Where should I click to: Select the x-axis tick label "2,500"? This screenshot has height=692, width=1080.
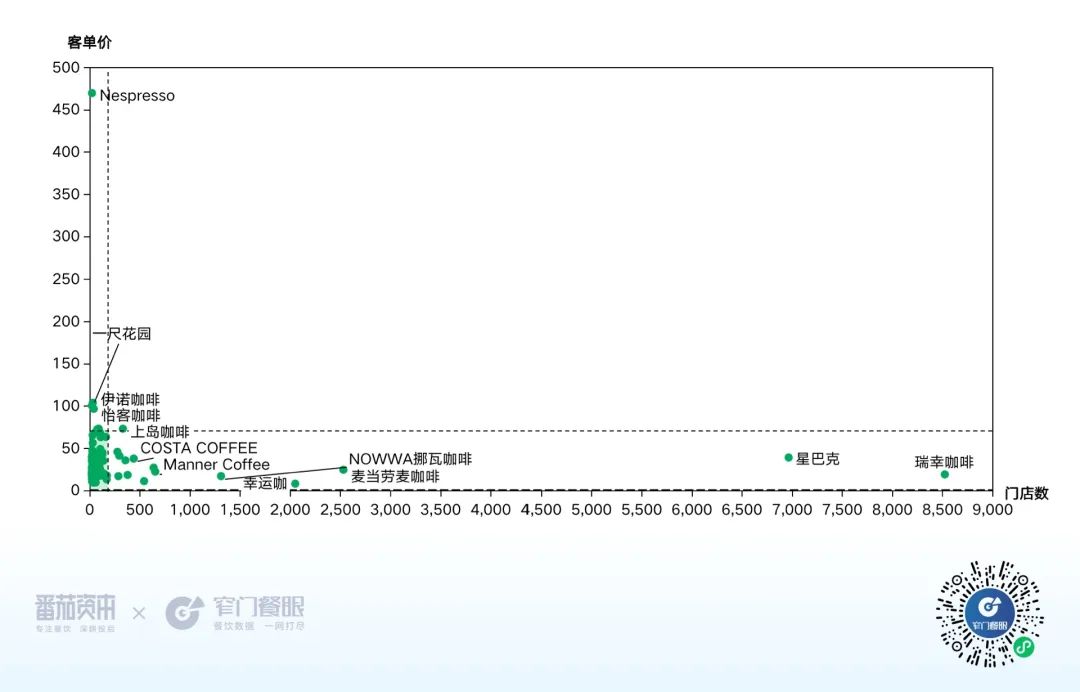(340, 510)
